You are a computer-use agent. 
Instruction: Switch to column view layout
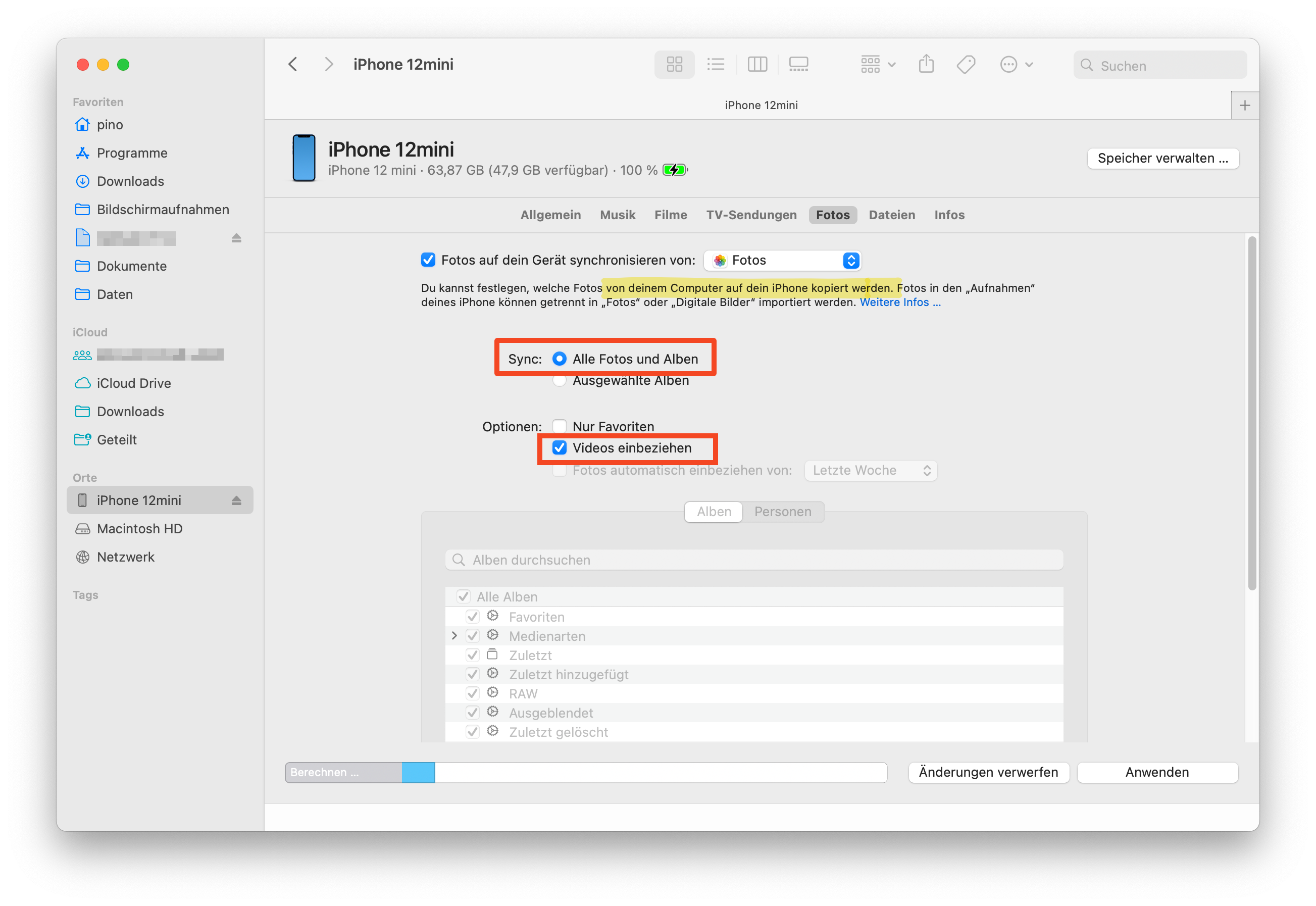tap(757, 65)
